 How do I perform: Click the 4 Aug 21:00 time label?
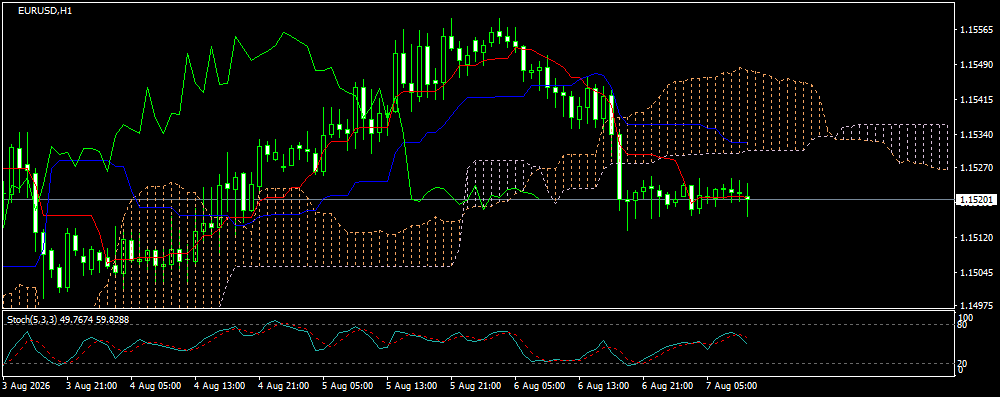click(x=284, y=386)
